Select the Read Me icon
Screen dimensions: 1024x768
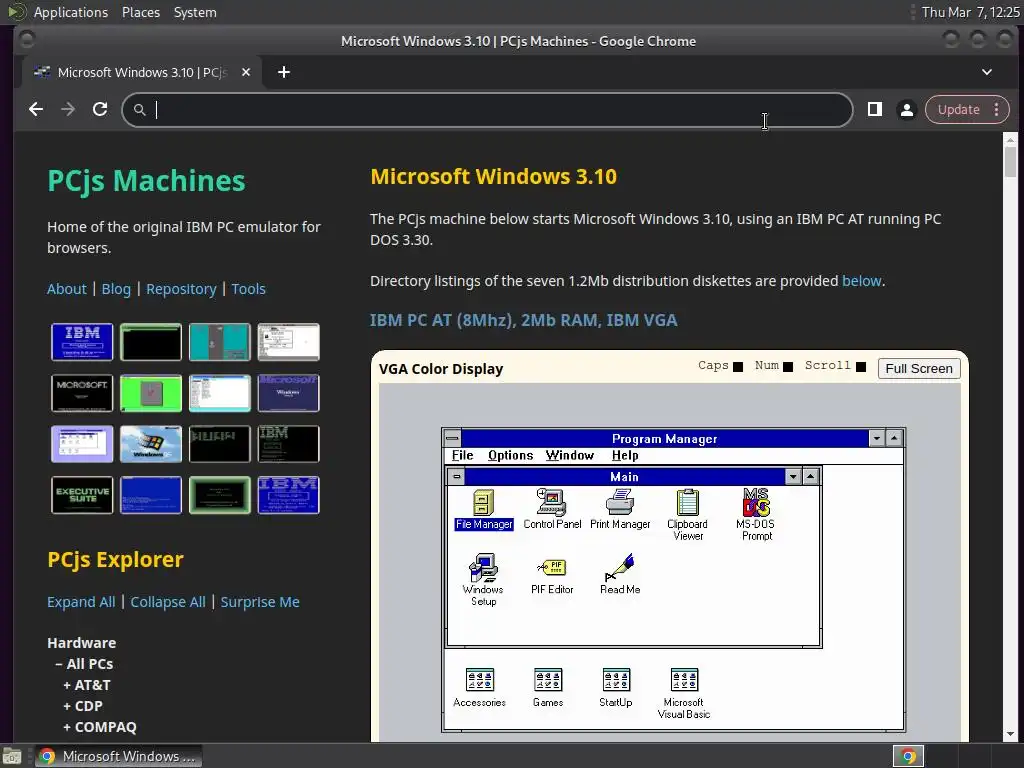620,575
